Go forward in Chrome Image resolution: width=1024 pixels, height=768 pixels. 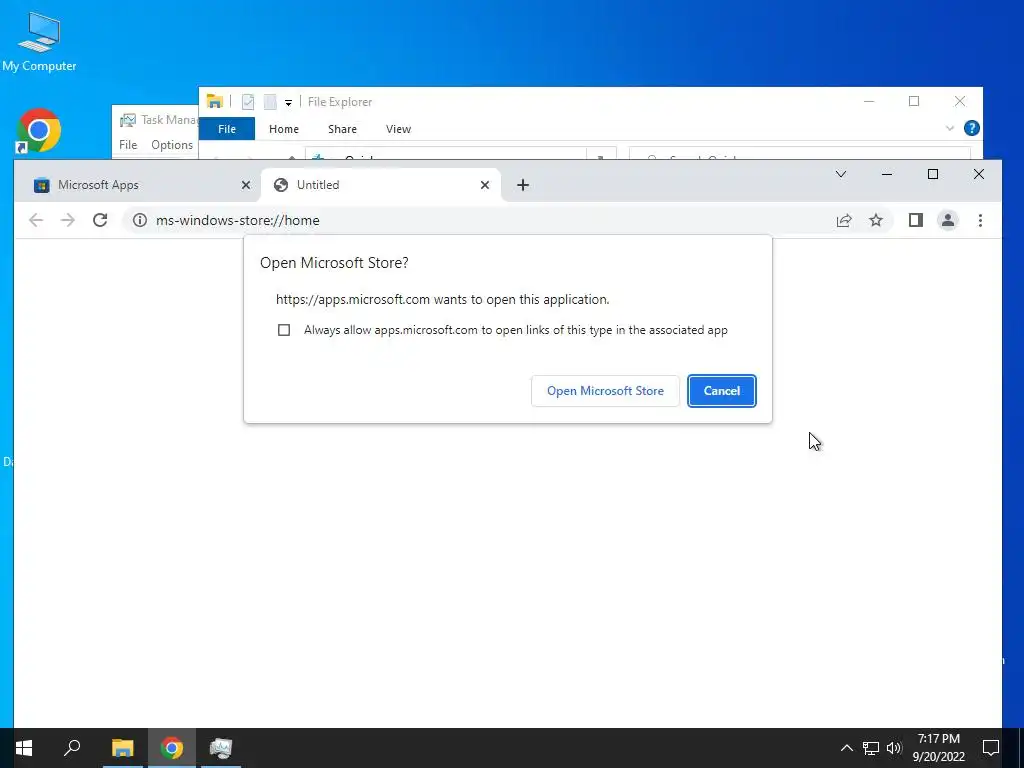pyautogui.click(x=68, y=220)
